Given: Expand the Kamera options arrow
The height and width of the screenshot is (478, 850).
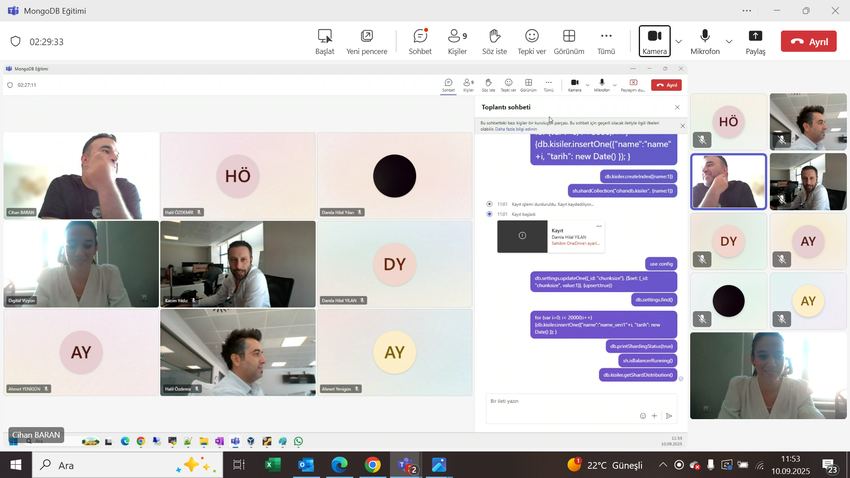Looking at the screenshot, I should [678, 42].
